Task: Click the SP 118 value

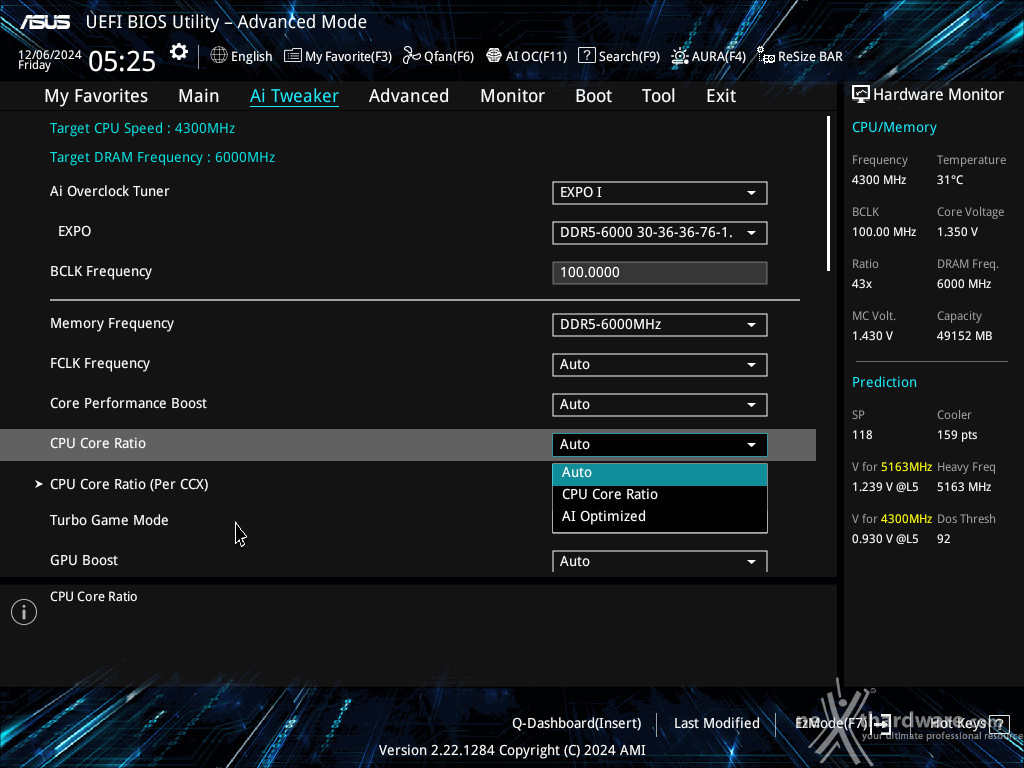Action: [x=862, y=435]
